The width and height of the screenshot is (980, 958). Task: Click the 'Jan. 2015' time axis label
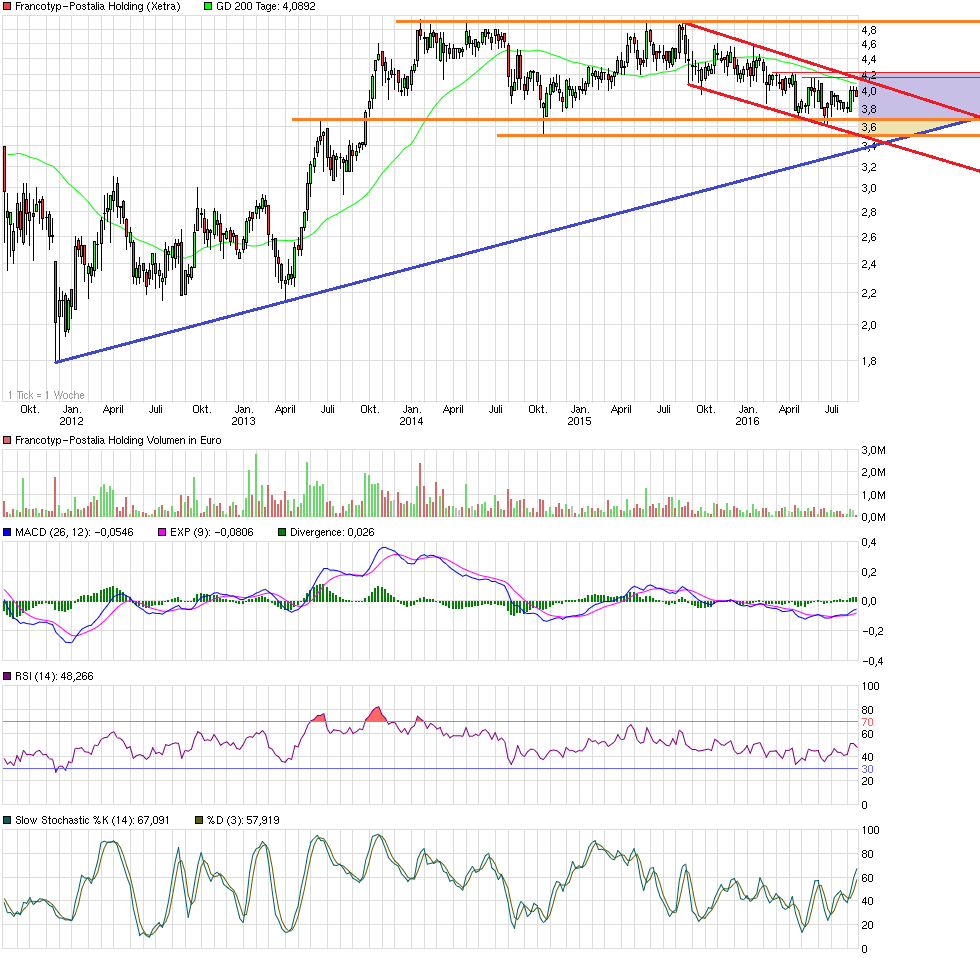[579, 415]
